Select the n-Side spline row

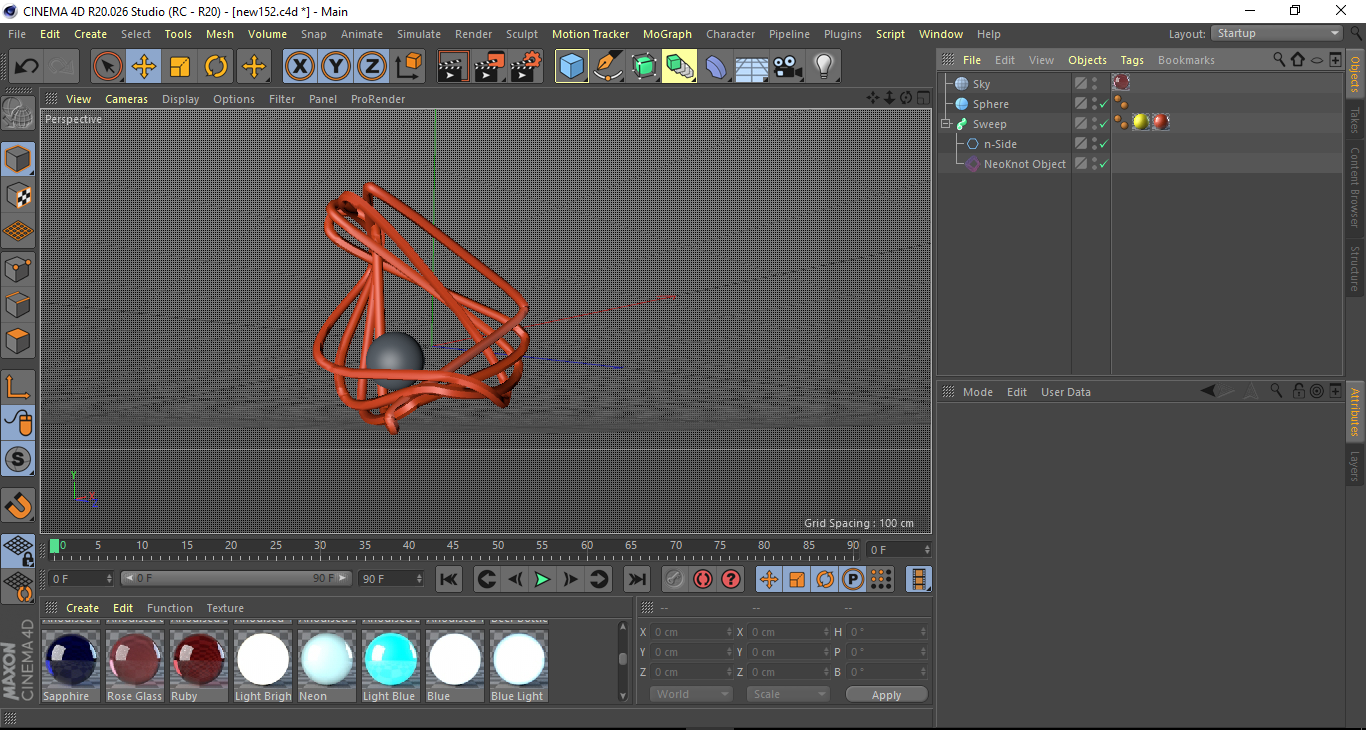1000,144
